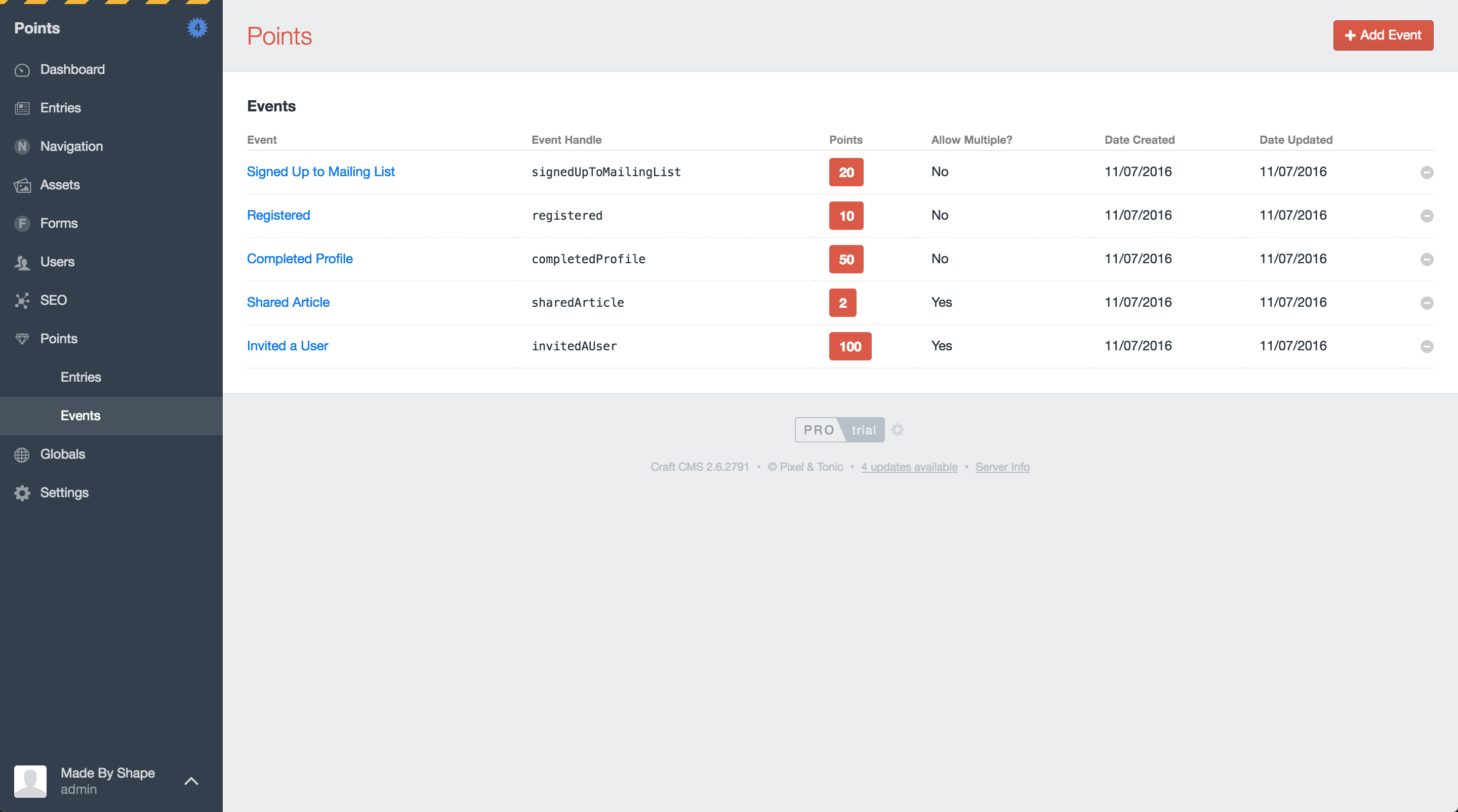
Task: Click the Add Event button
Action: 1383,35
